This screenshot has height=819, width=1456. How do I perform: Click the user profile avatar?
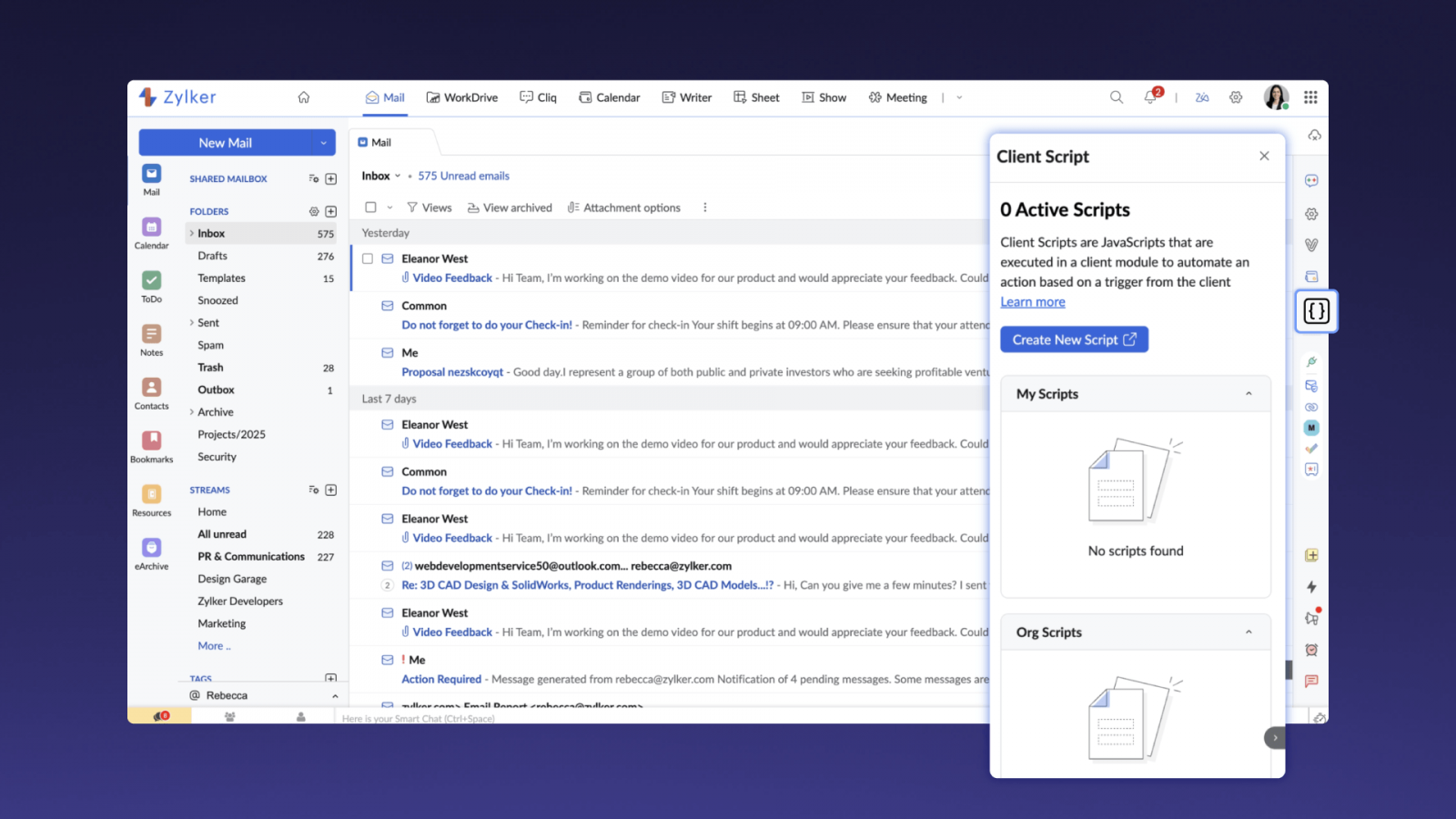(x=1276, y=96)
